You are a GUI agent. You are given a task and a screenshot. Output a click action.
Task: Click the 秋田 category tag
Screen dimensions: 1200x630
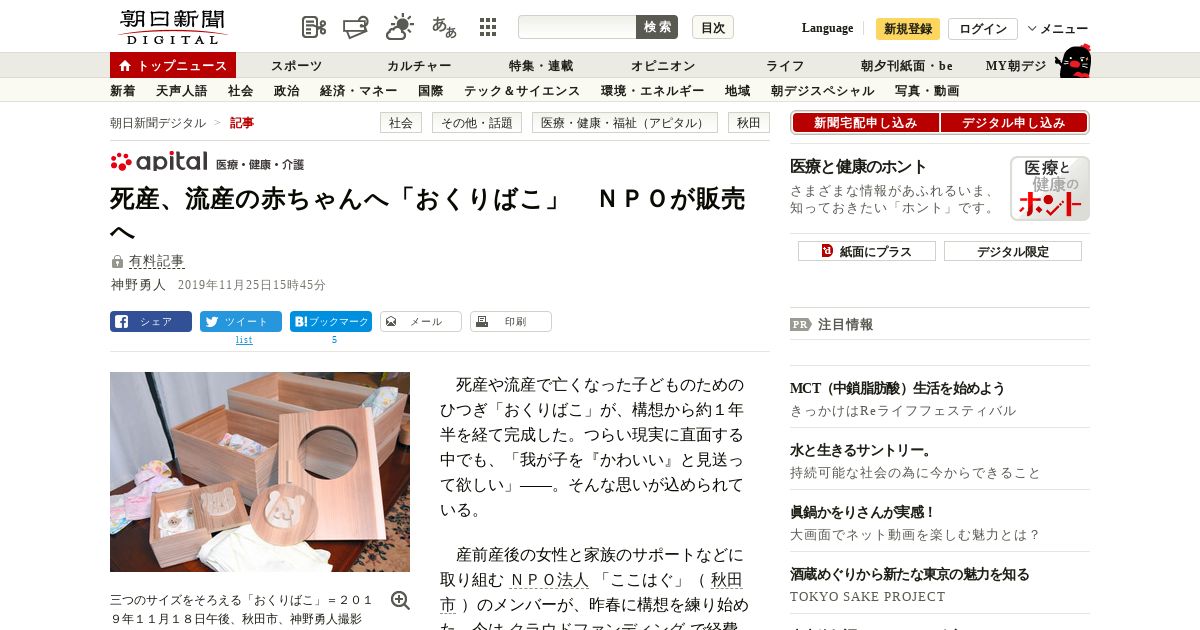click(x=749, y=122)
